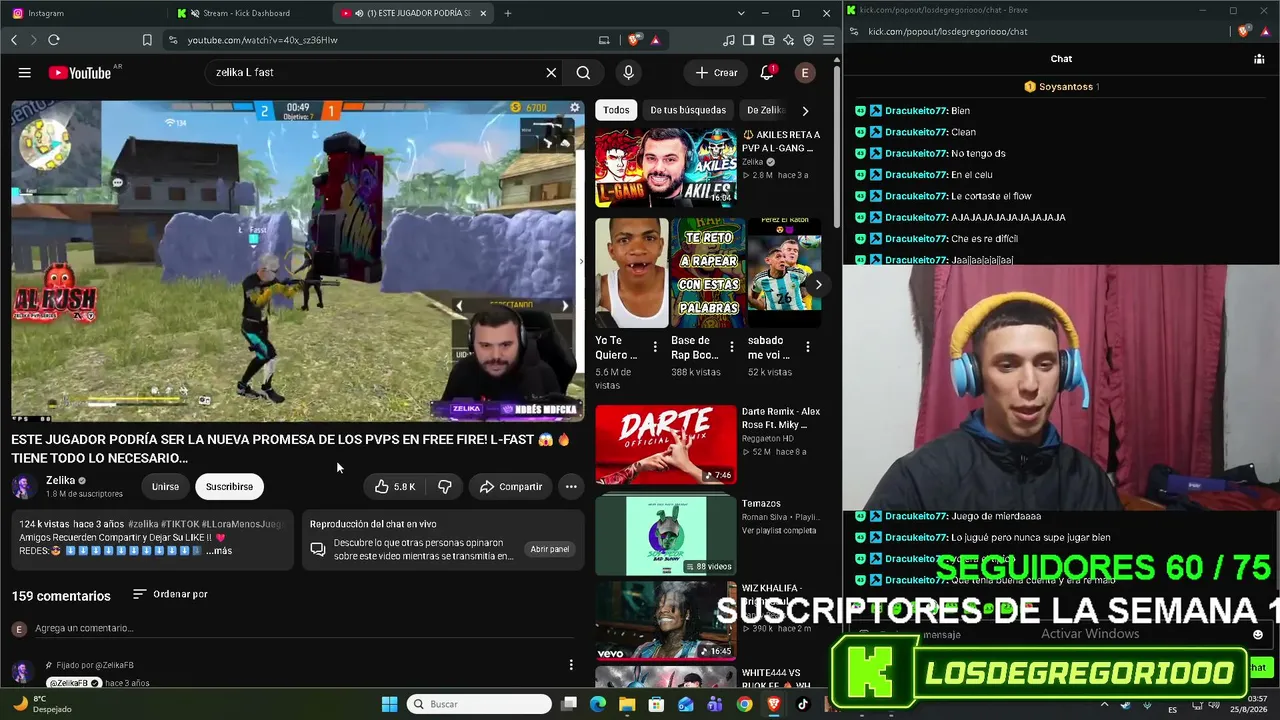Open the account avatar labeled E

[805, 72]
